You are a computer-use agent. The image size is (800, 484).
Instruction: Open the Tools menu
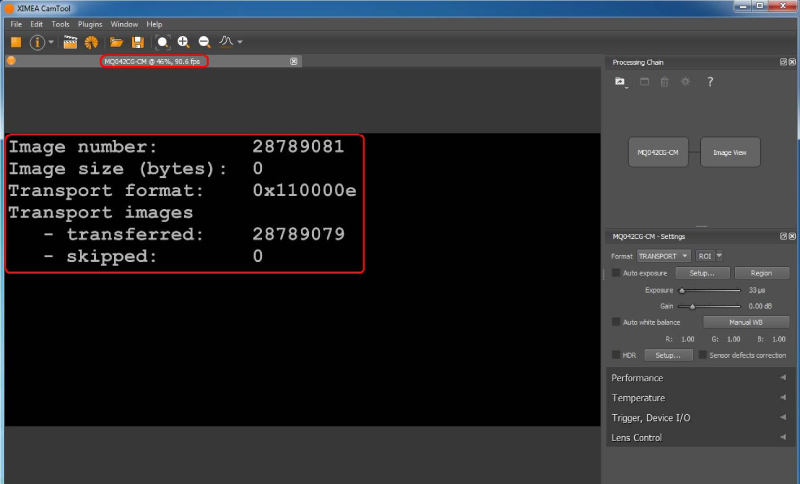(61, 23)
